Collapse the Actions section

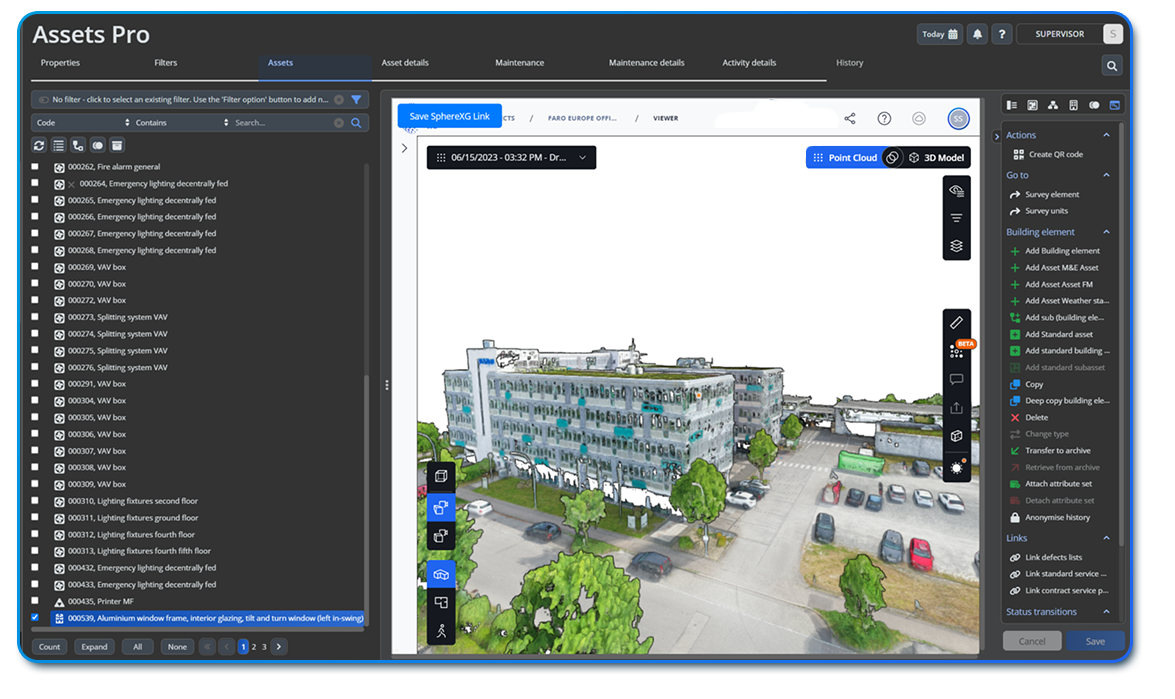[1106, 135]
